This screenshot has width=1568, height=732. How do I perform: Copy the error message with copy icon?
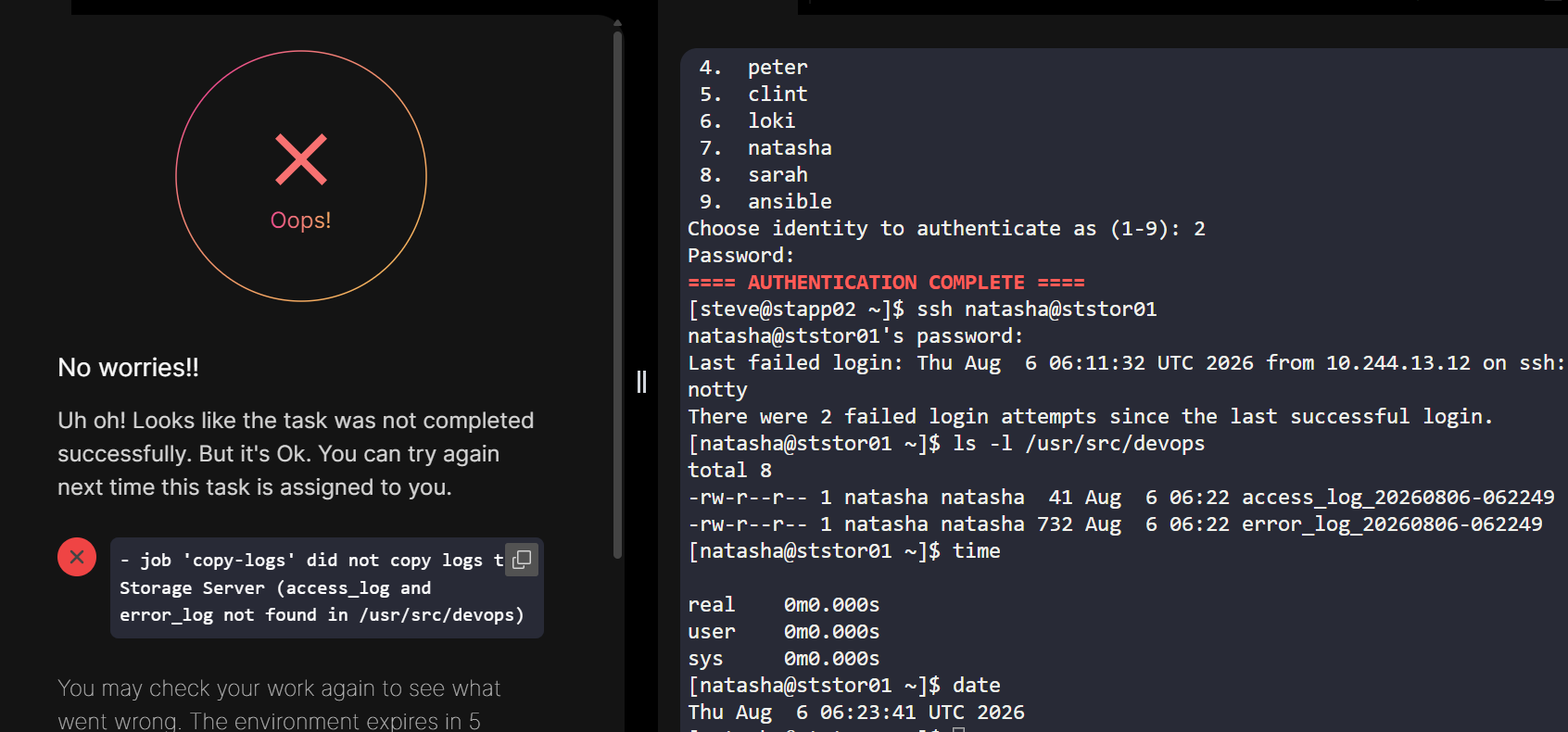(522, 559)
